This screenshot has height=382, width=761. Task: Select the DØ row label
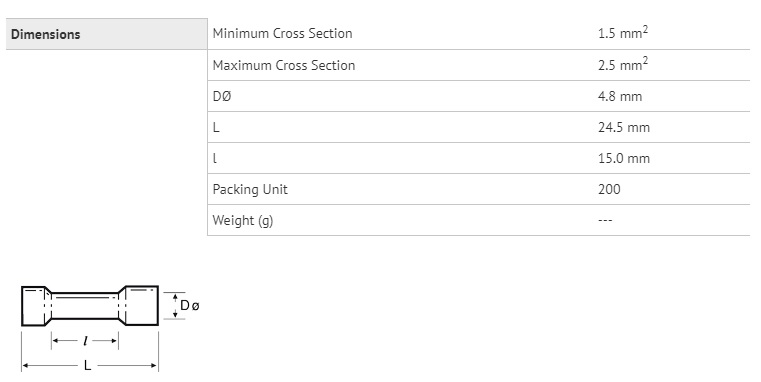[222, 96]
